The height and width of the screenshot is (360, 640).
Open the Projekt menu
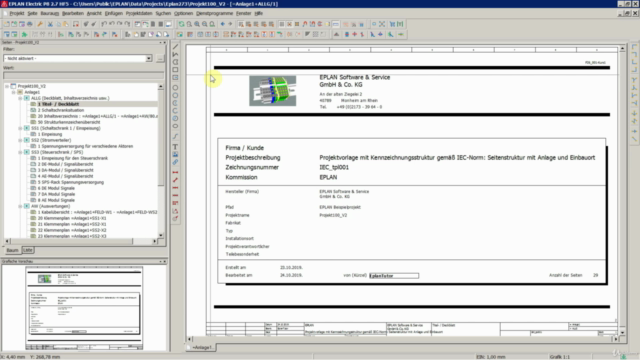(17, 13)
